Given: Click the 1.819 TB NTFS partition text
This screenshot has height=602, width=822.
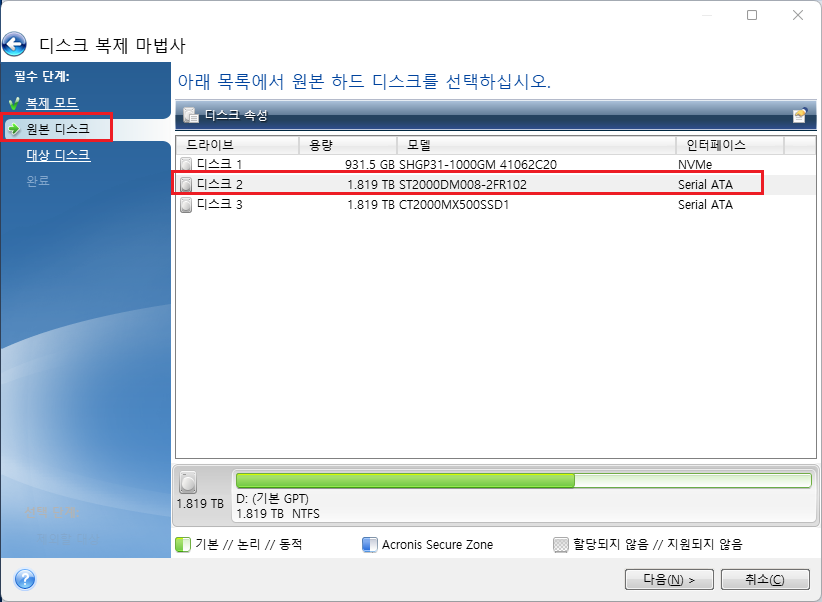Looking at the screenshot, I should click(278, 514).
